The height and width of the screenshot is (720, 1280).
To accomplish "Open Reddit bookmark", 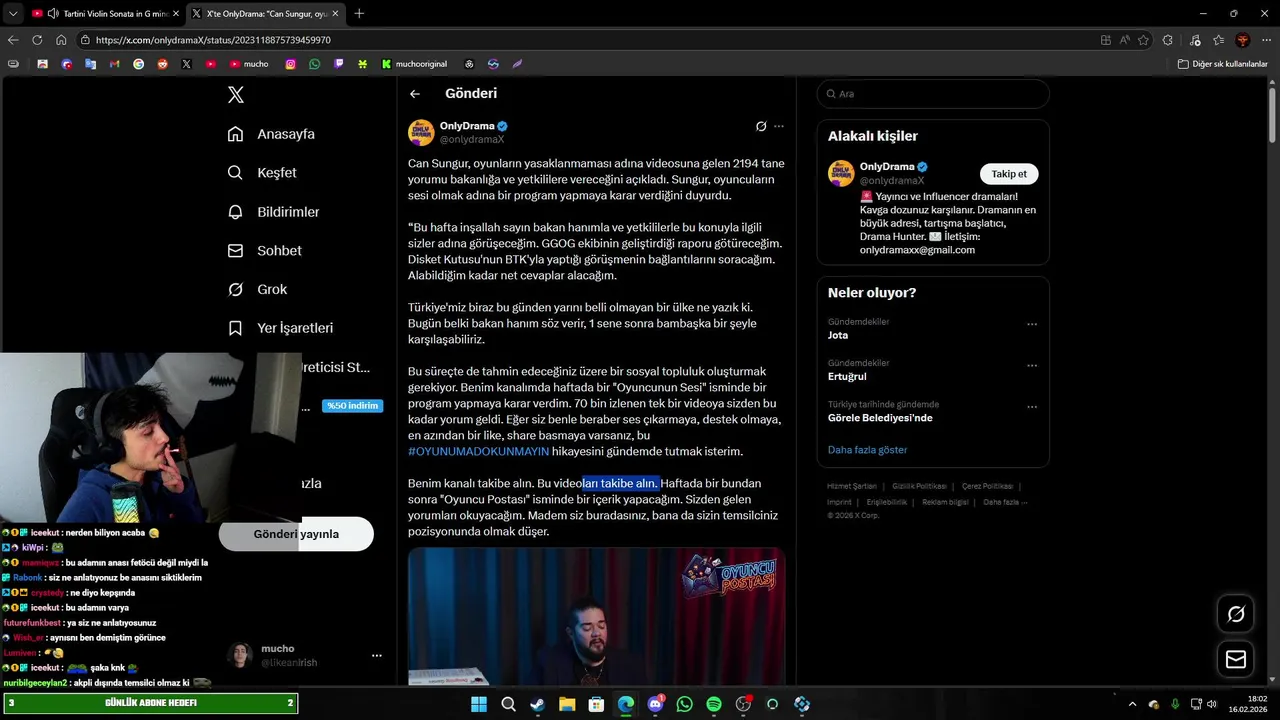I will [163, 64].
